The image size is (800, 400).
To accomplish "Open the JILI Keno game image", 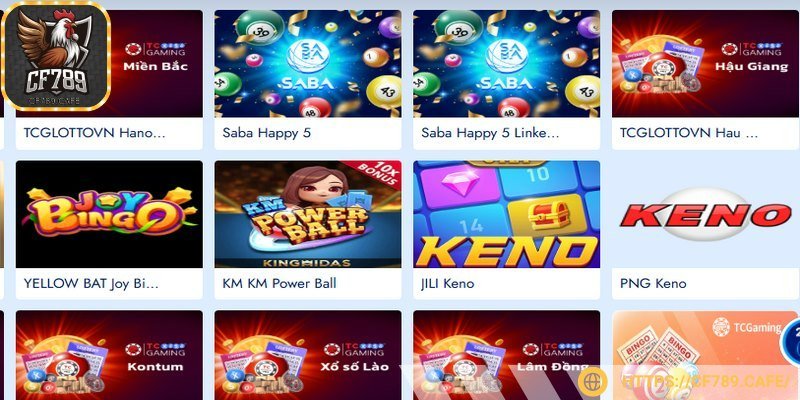I will (x=507, y=214).
